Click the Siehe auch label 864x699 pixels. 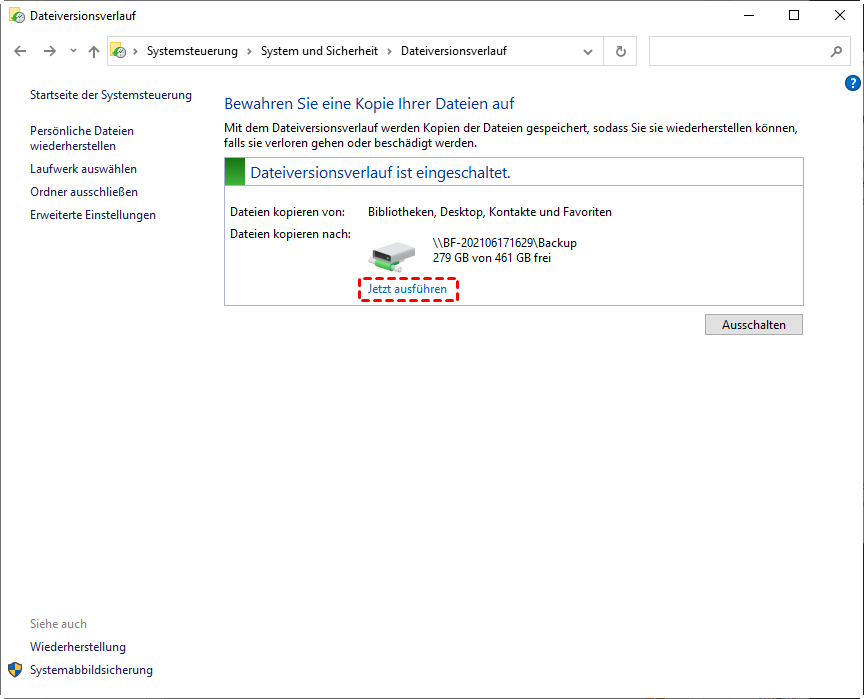(x=58, y=624)
